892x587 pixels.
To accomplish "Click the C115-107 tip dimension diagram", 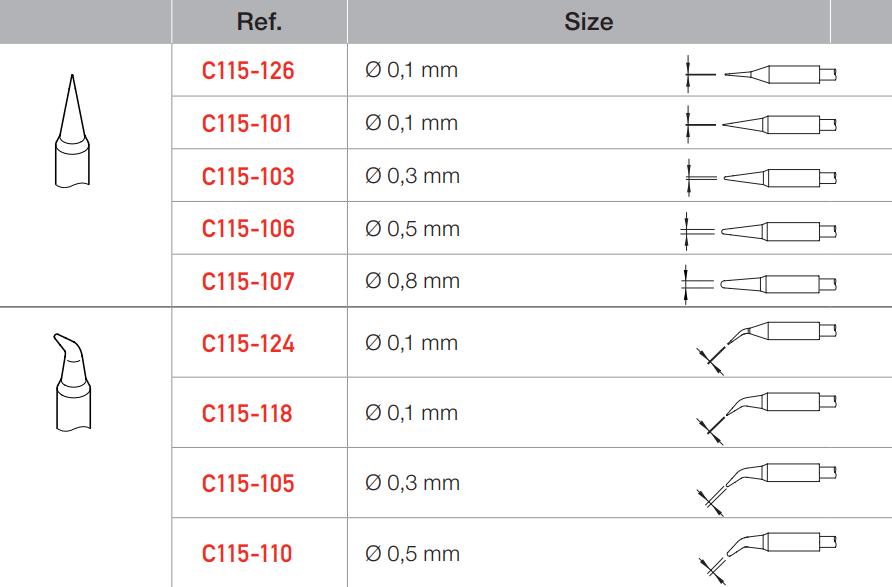I will (762, 282).
